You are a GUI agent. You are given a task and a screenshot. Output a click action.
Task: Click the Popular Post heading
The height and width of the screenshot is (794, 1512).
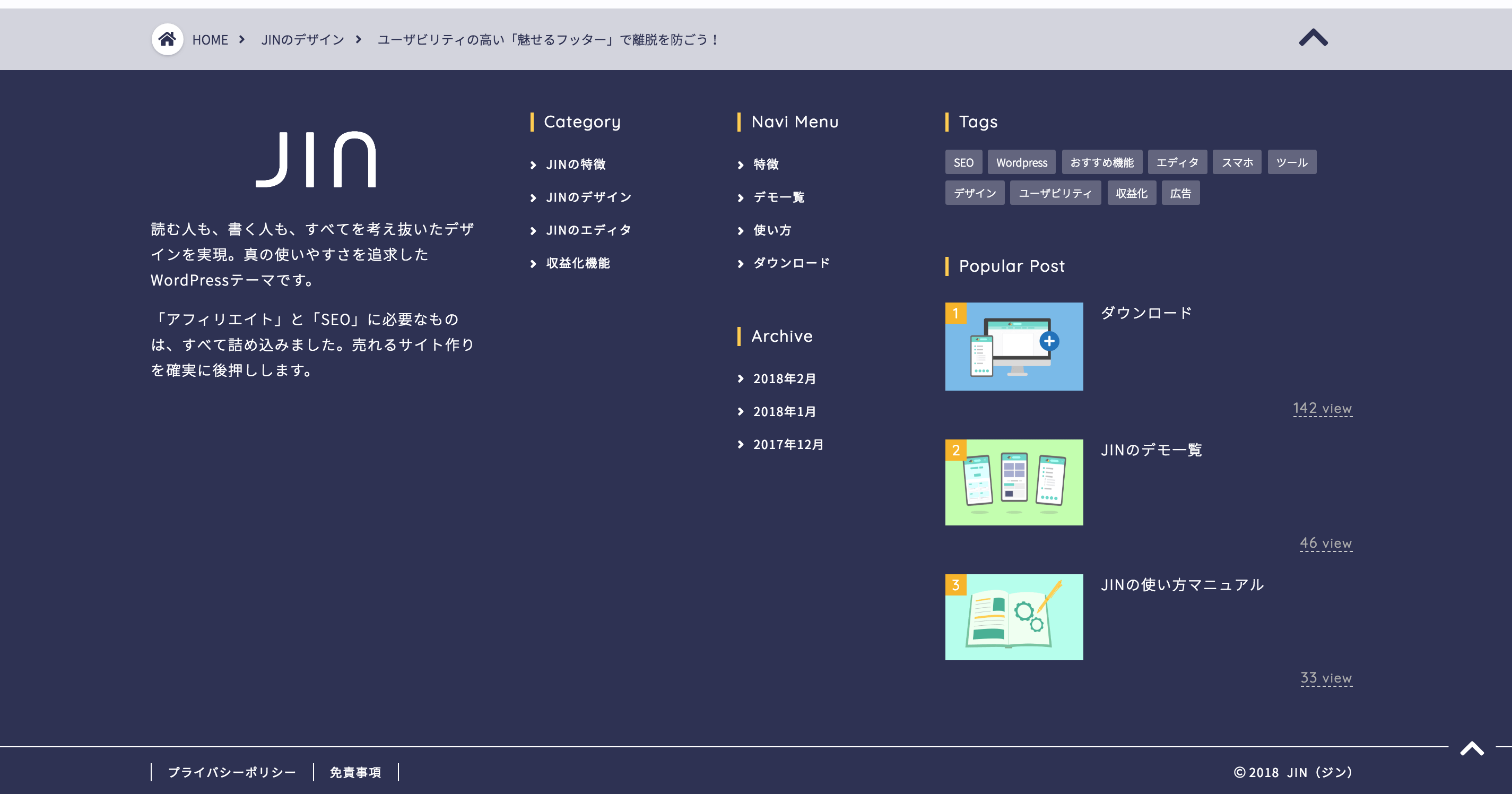1011,266
